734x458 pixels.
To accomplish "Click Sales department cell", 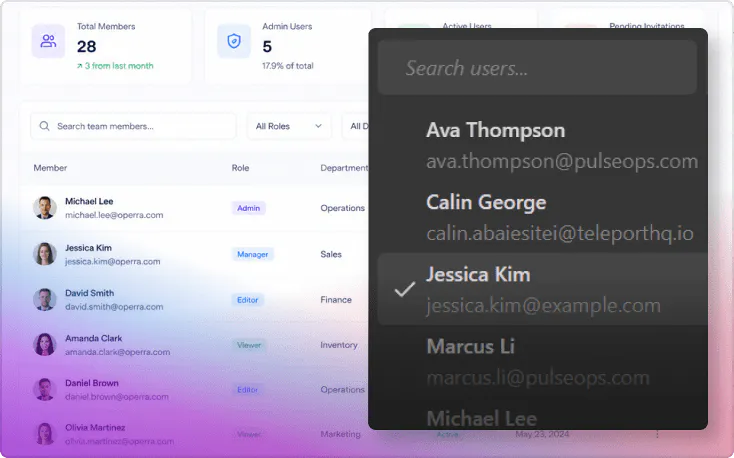I will tap(331, 254).
